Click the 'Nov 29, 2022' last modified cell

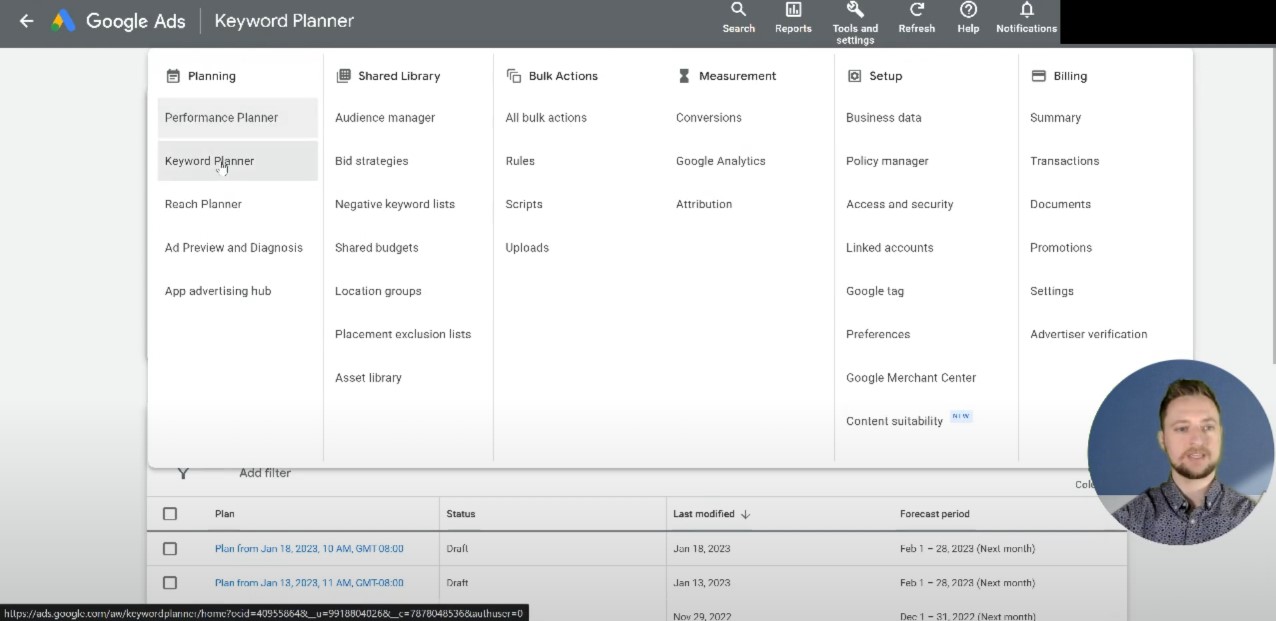pyautogui.click(x=702, y=616)
